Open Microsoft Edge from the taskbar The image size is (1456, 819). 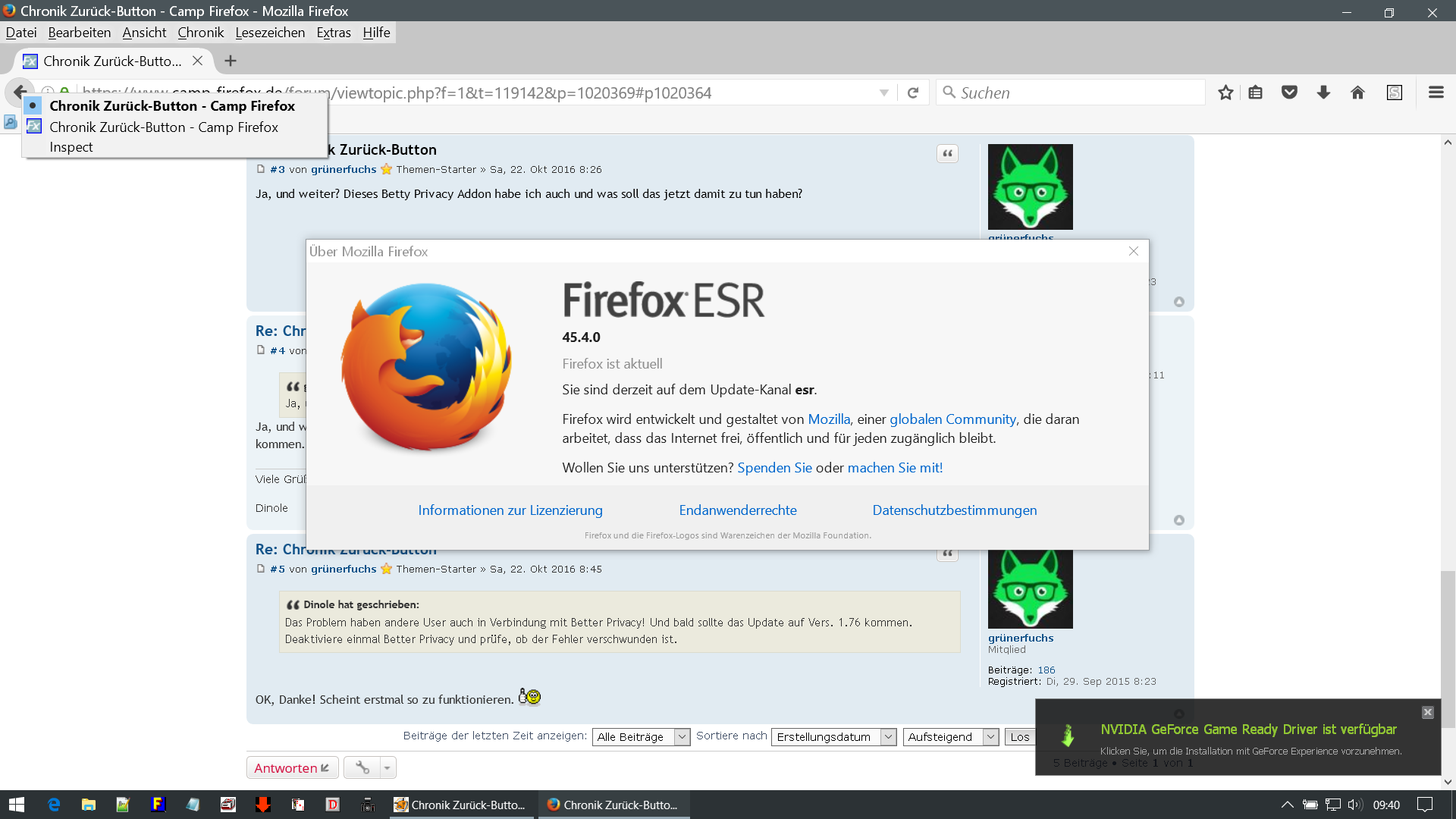[x=54, y=805]
